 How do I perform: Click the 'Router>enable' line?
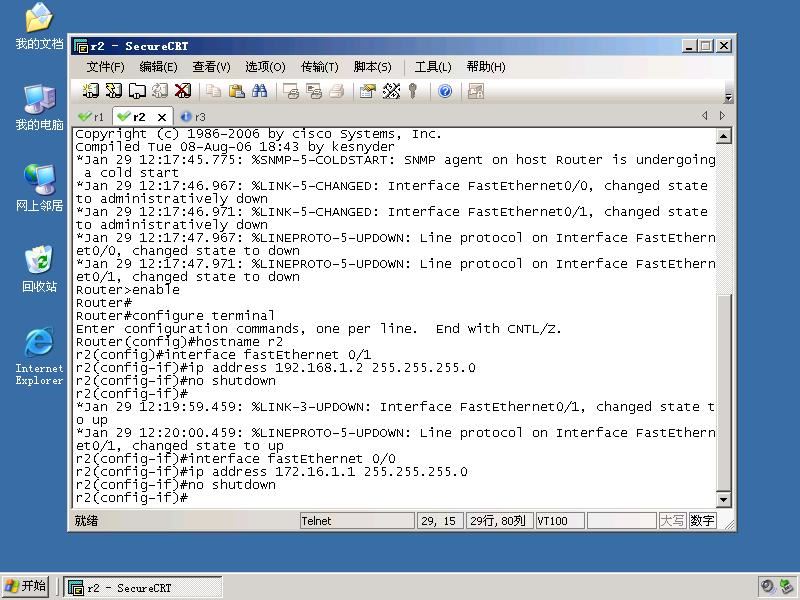tap(128, 290)
